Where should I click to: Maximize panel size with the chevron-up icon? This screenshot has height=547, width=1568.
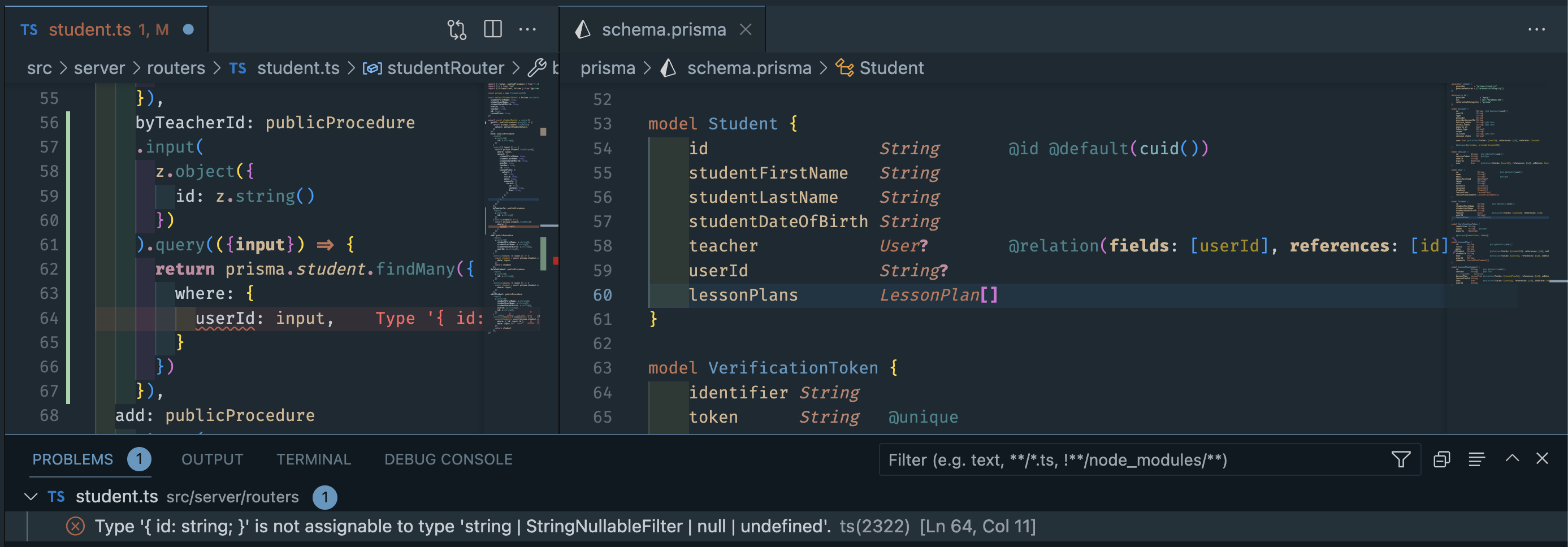[1512, 458]
